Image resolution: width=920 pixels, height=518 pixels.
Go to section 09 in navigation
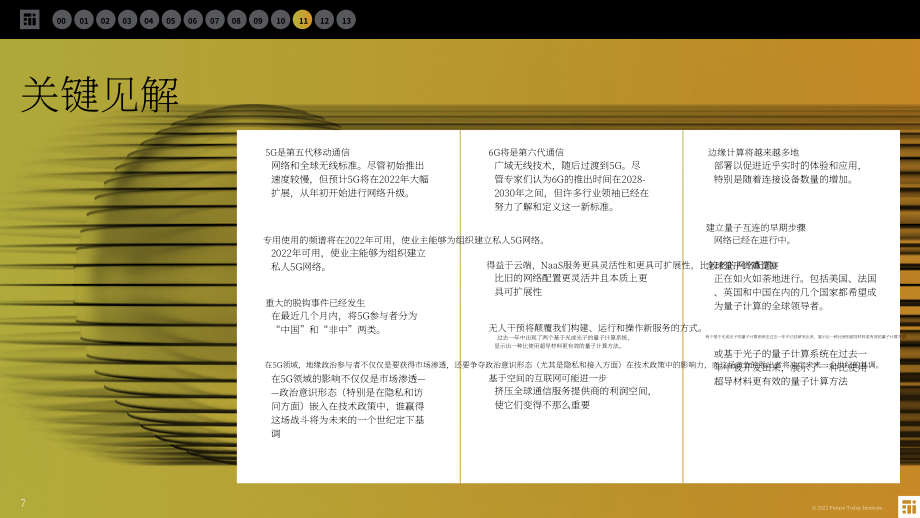coord(258,20)
